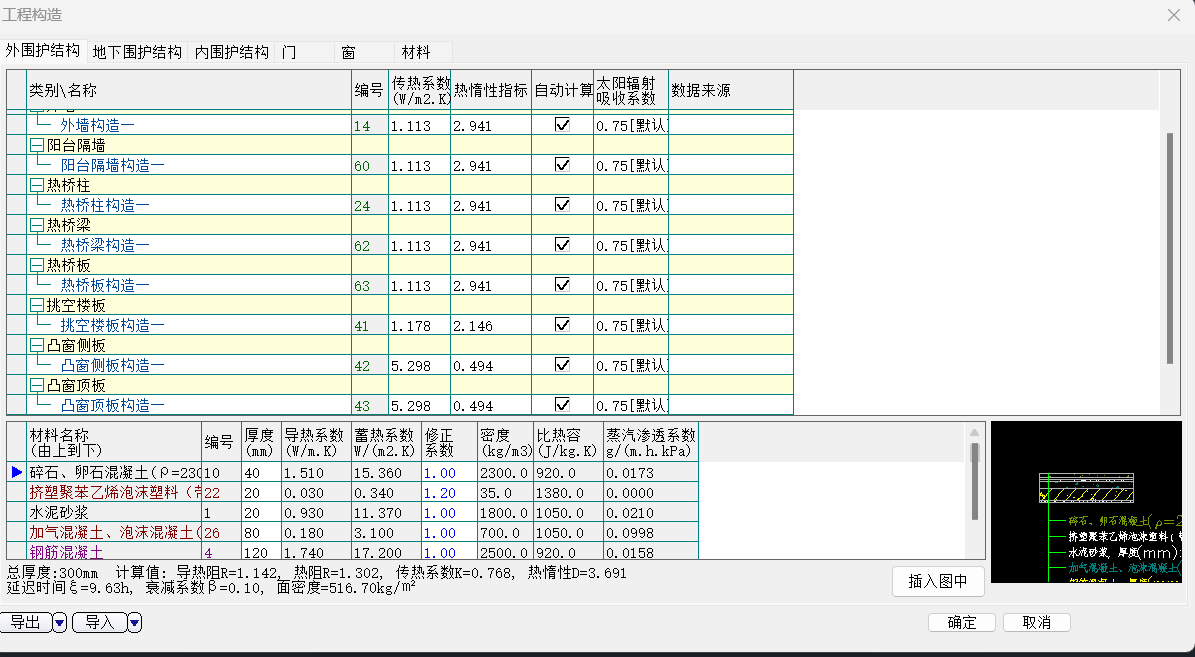The width and height of the screenshot is (1195, 657).
Task: Switch to the 窗 tab
Action: tap(348, 52)
